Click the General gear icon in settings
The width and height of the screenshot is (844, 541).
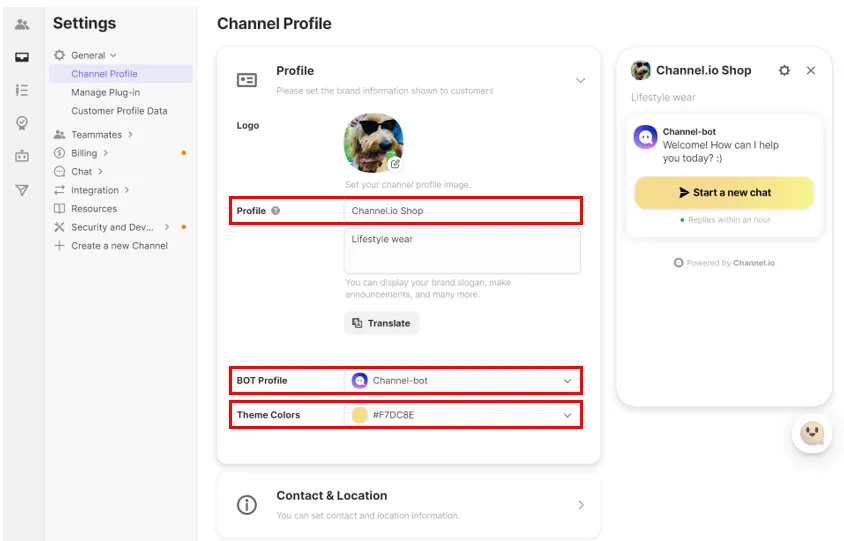[x=60, y=55]
